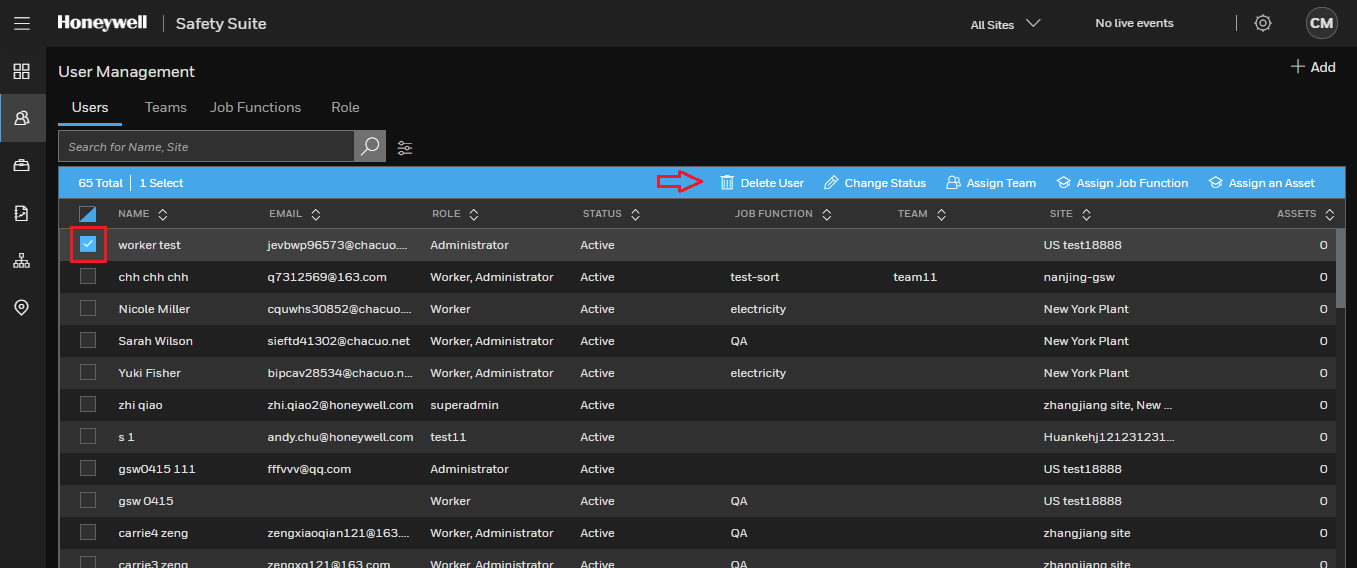This screenshot has width=1357, height=568.
Task: Check the chh chh chh row checkbox
Action: (88, 276)
